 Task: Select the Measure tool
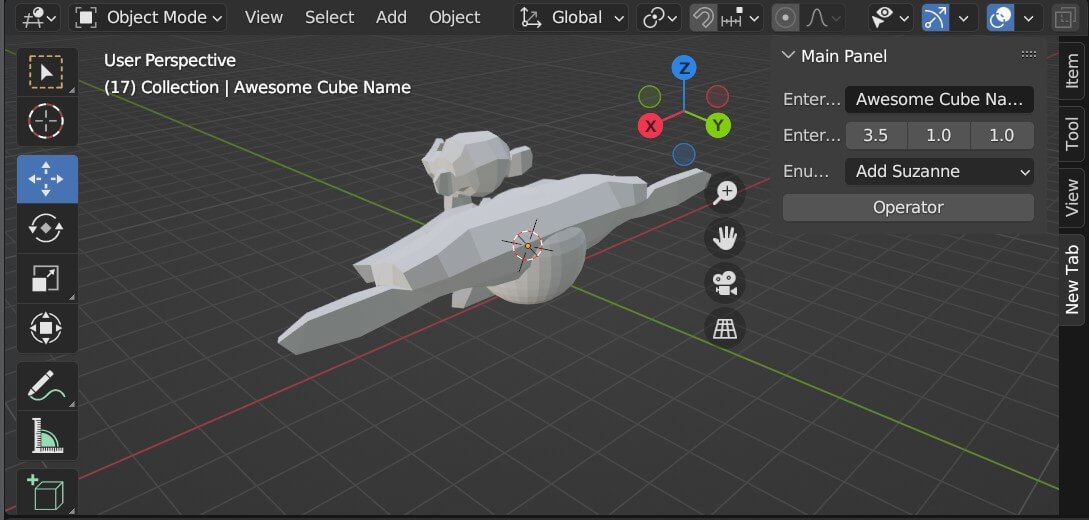[47, 435]
